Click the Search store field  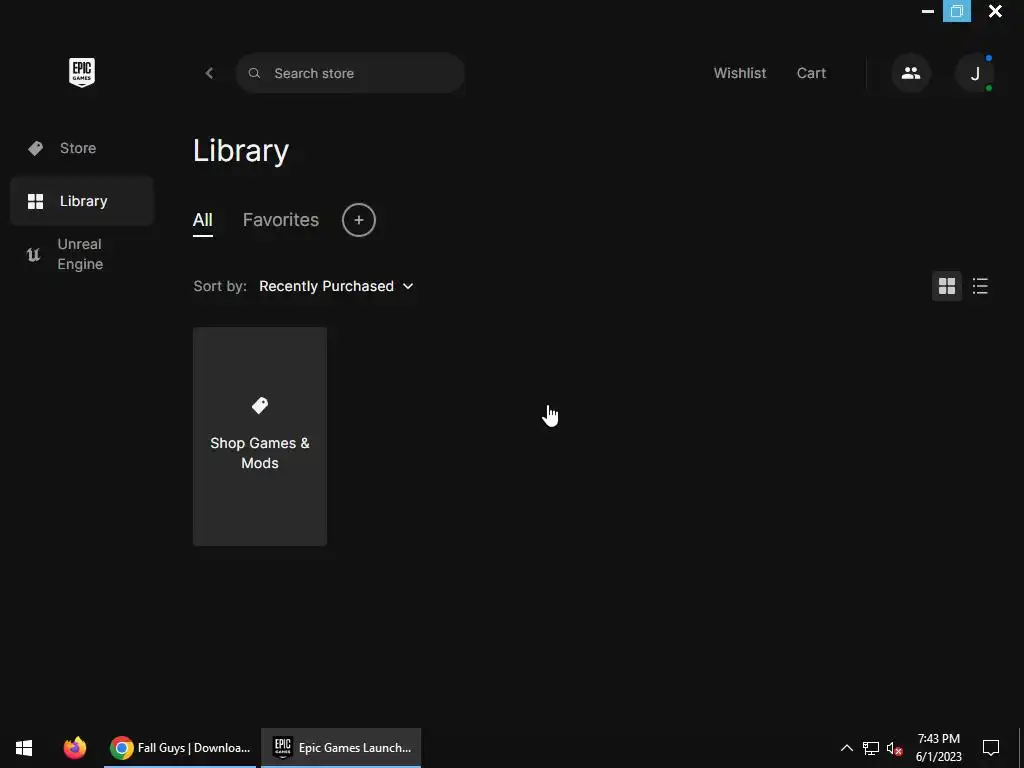tap(350, 73)
